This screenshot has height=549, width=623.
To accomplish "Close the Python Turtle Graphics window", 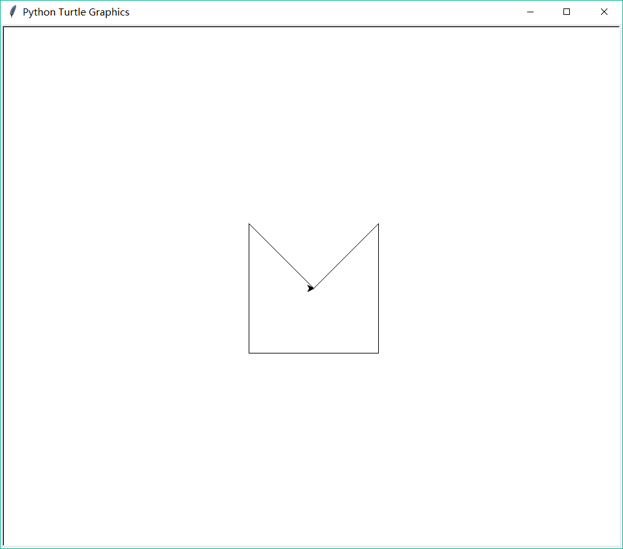I will pyautogui.click(x=604, y=12).
